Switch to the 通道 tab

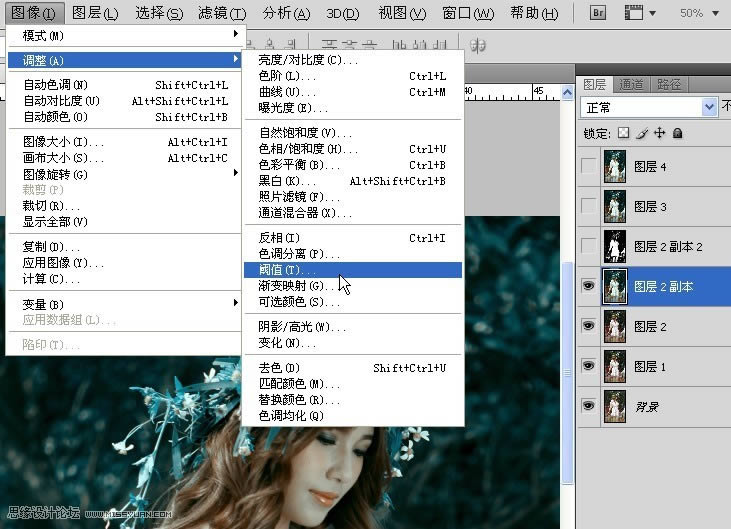631,84
